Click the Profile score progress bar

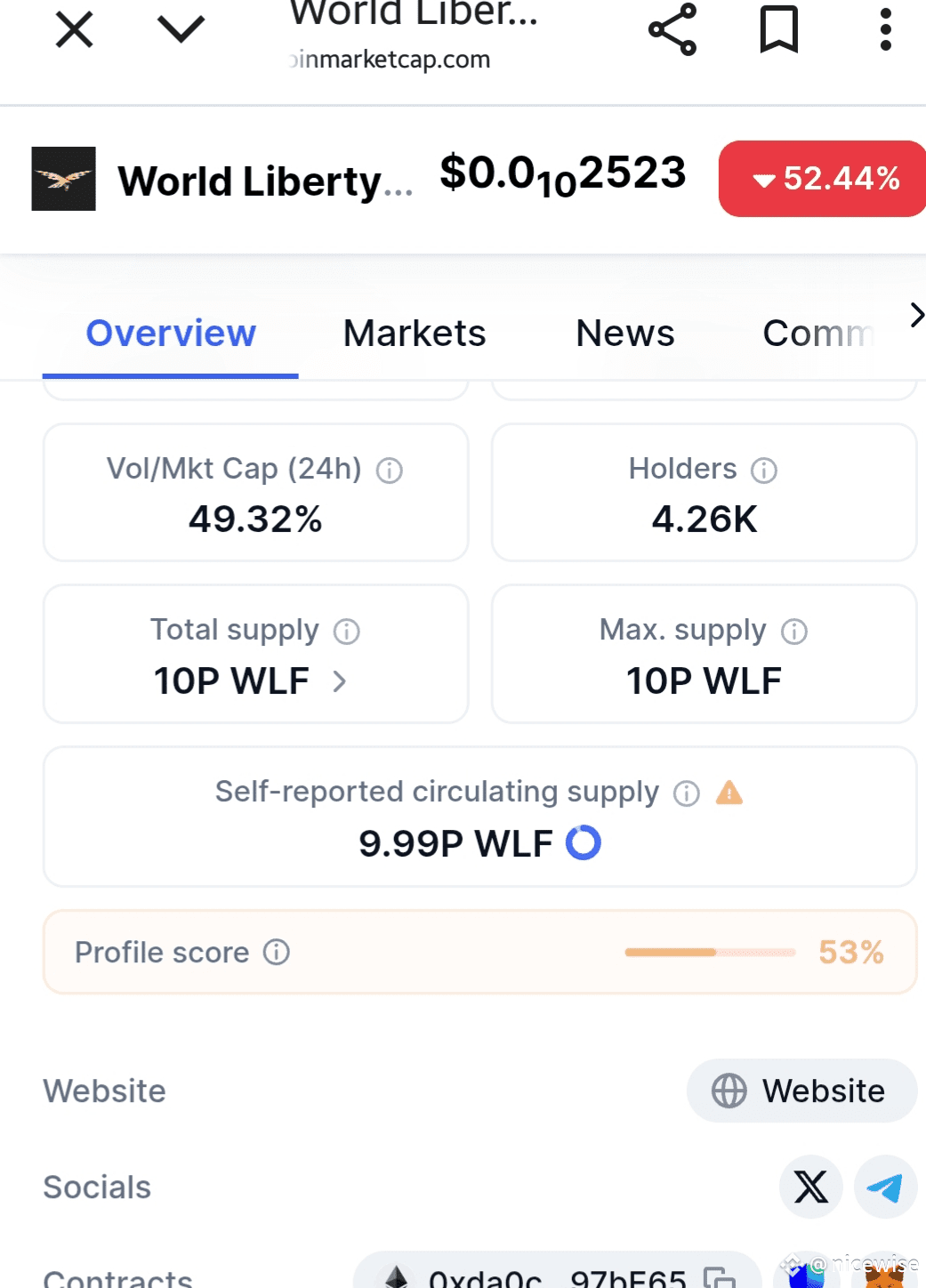coord(710,952)
